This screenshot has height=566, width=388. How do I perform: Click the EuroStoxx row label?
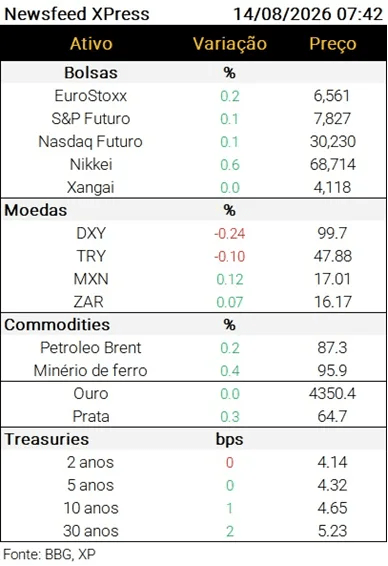pyautogui.click(x=91, y=96)
